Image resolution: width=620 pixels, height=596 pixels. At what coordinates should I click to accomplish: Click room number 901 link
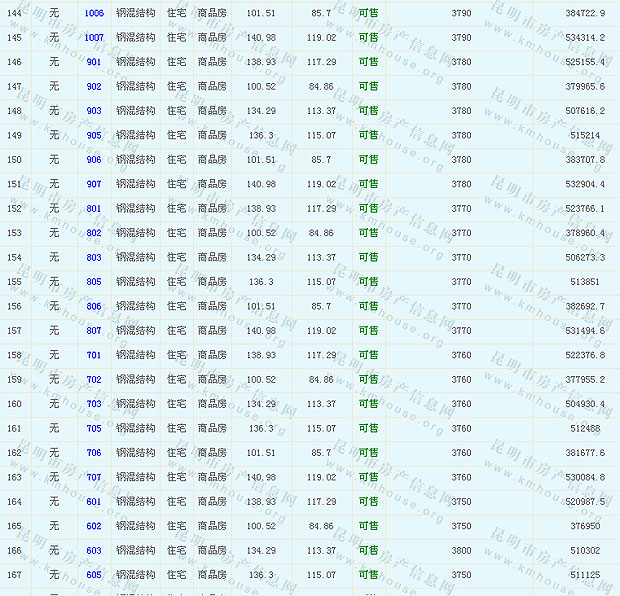click(x=94, y=62)
